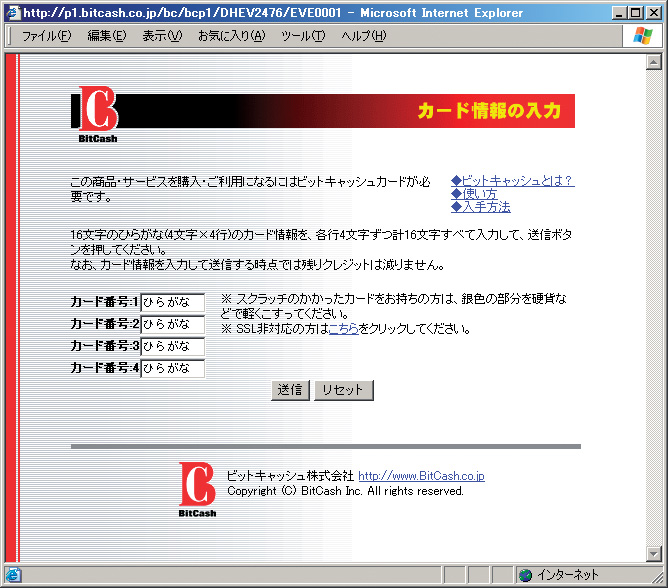Image resolution: width=668 pixels, height=588 pixels.
Task: Open the ヘルプ(H) menu
Action: (x=363, y=36)
